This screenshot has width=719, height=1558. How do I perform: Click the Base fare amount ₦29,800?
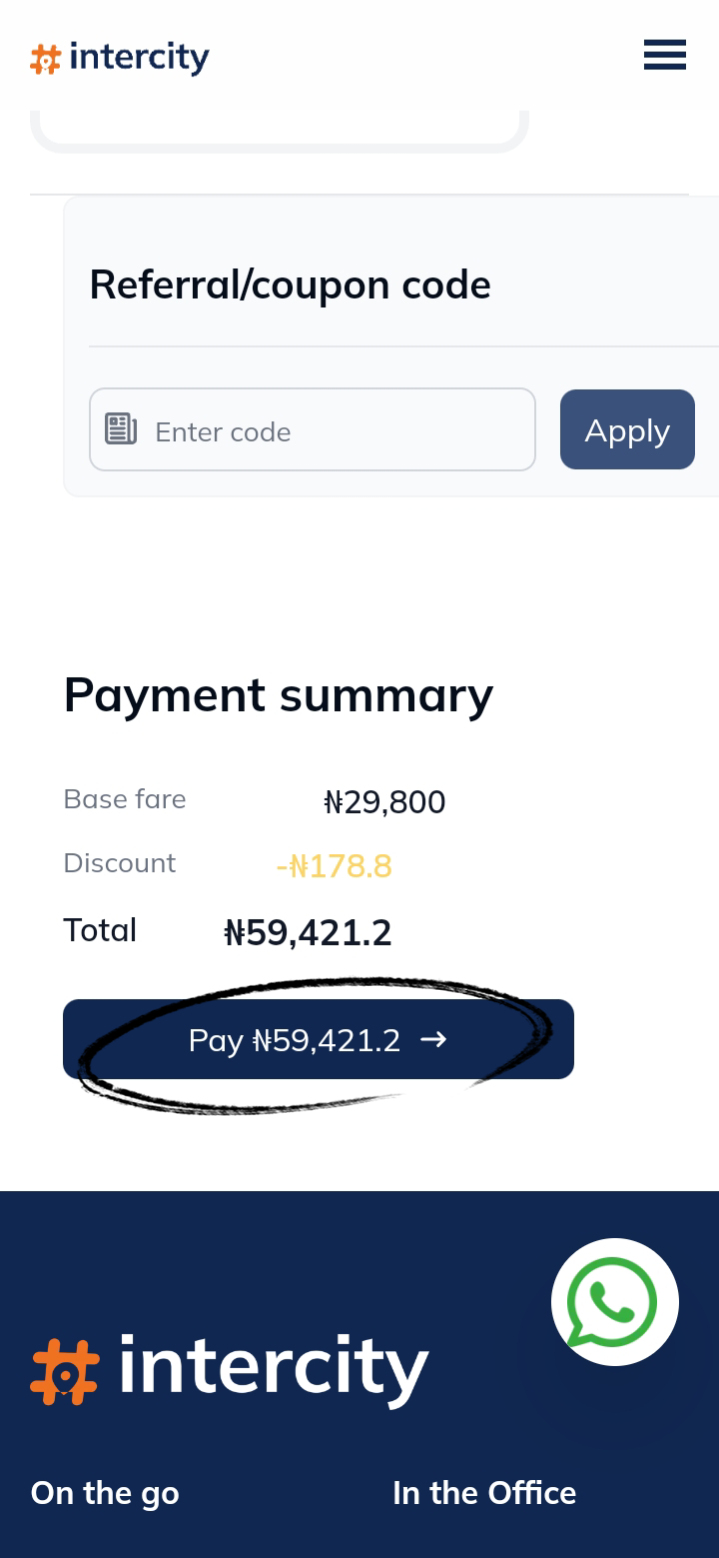(384, 802)
